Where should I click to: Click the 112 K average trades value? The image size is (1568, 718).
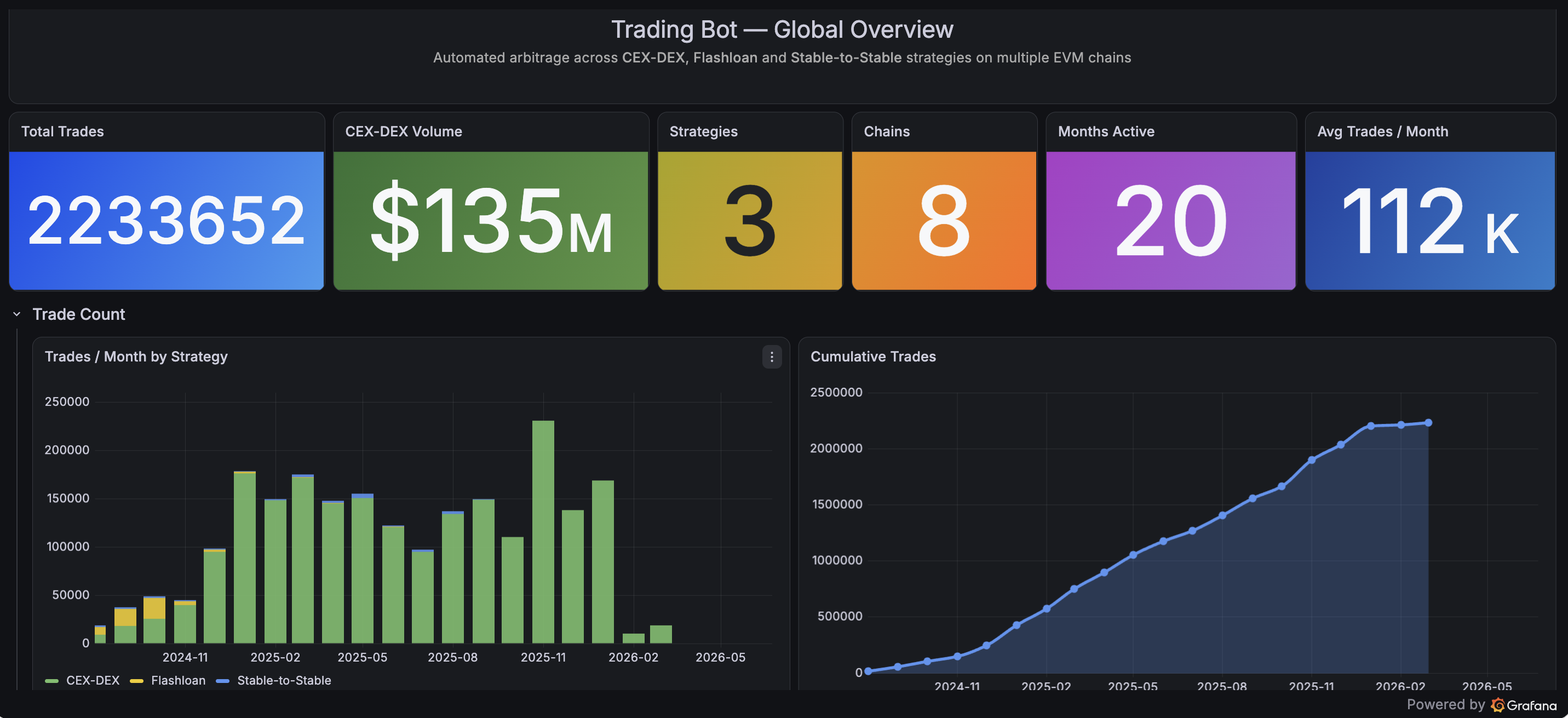1430,220
